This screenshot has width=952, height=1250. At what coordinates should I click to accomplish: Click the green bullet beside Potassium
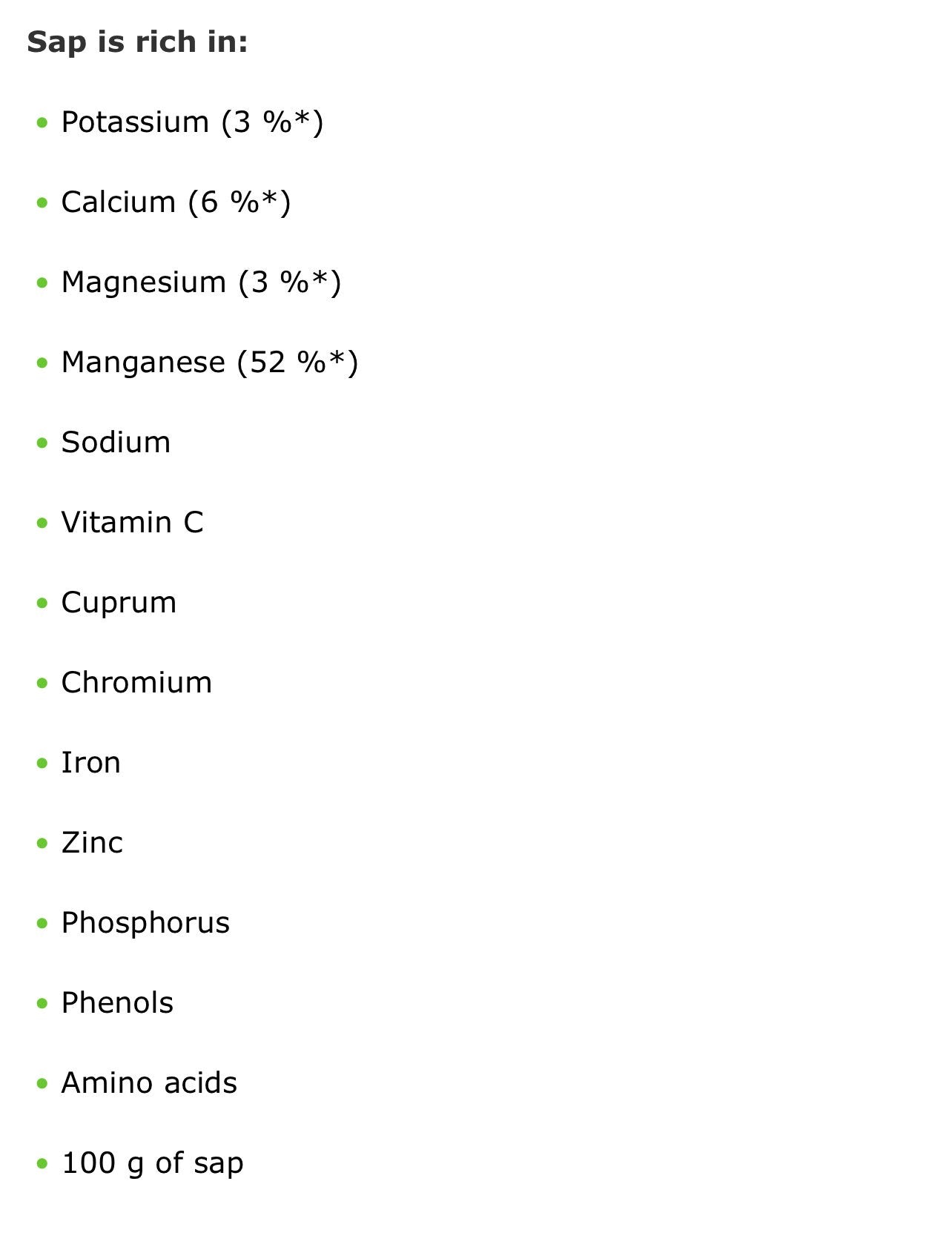tap(42, 122)
